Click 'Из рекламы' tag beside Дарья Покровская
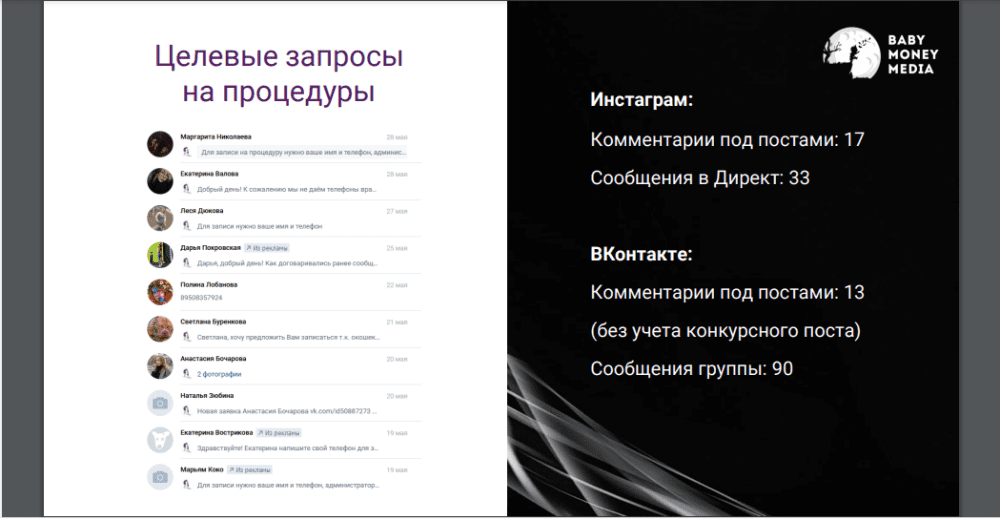1000x520 pixels. (267, 248)
